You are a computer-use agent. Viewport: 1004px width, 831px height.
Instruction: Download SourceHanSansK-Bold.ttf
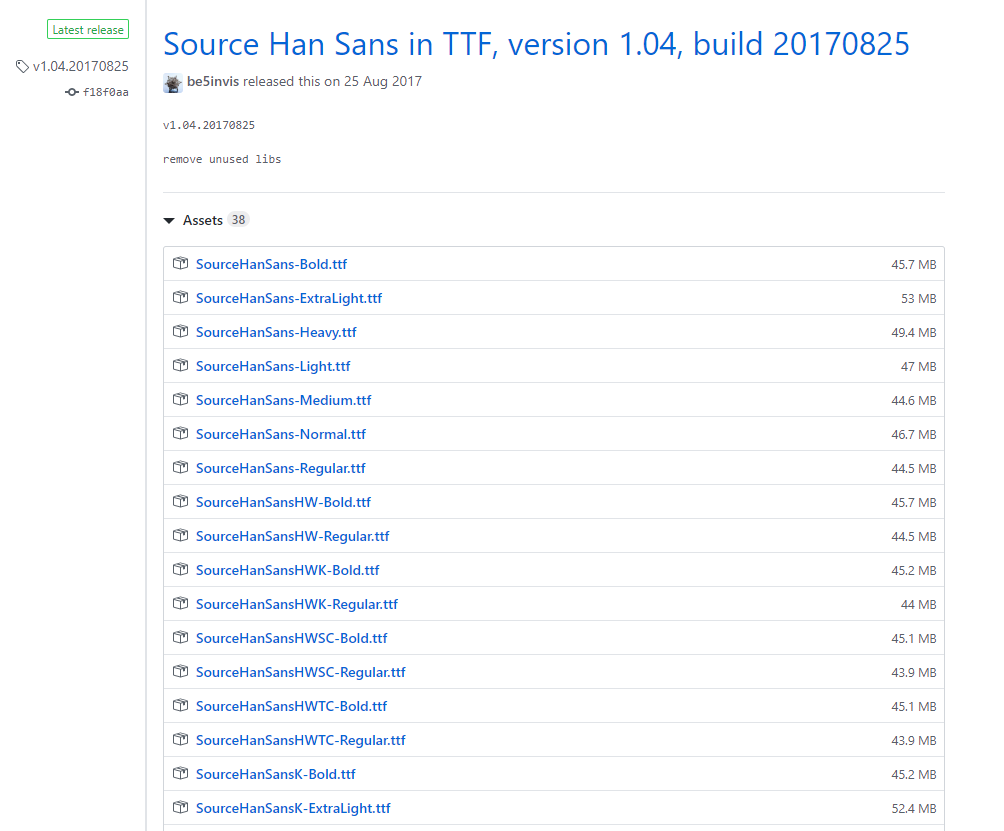(x=275, y=773)
